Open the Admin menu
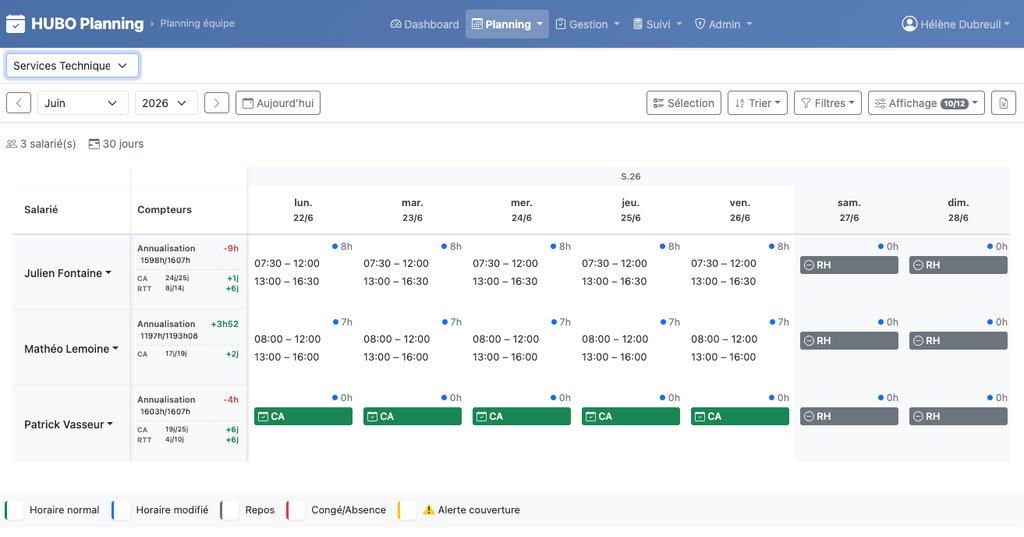1024x537 pixels. pos(723,24)
